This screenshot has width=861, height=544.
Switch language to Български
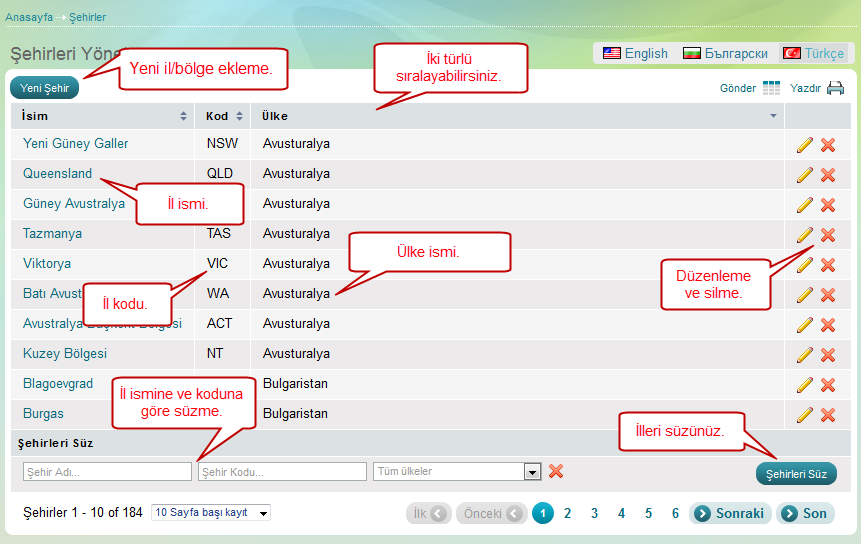point(725,53)
